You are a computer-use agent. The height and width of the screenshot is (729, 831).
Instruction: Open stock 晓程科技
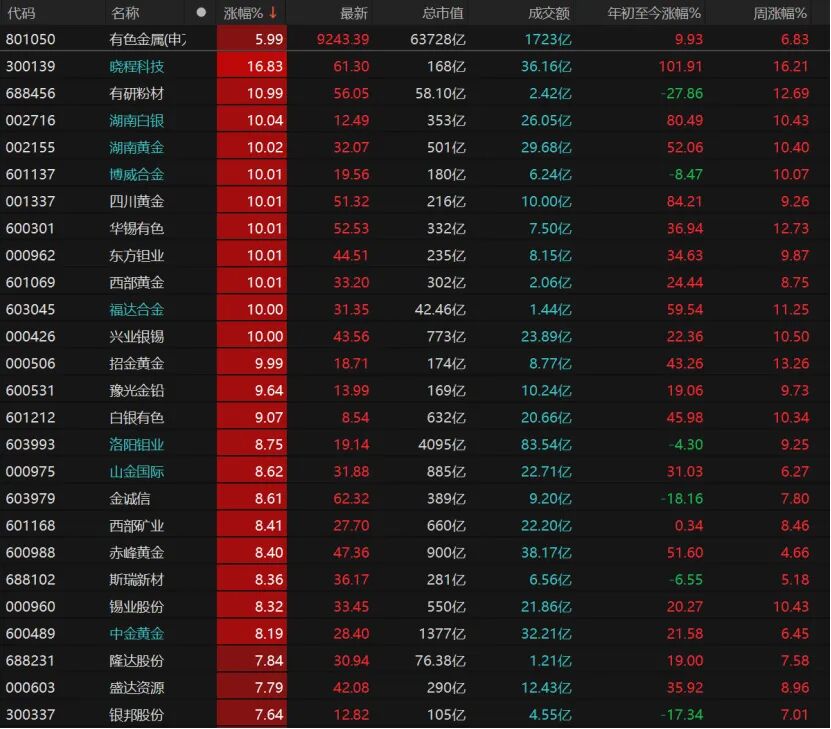click(x=137, y=67)
